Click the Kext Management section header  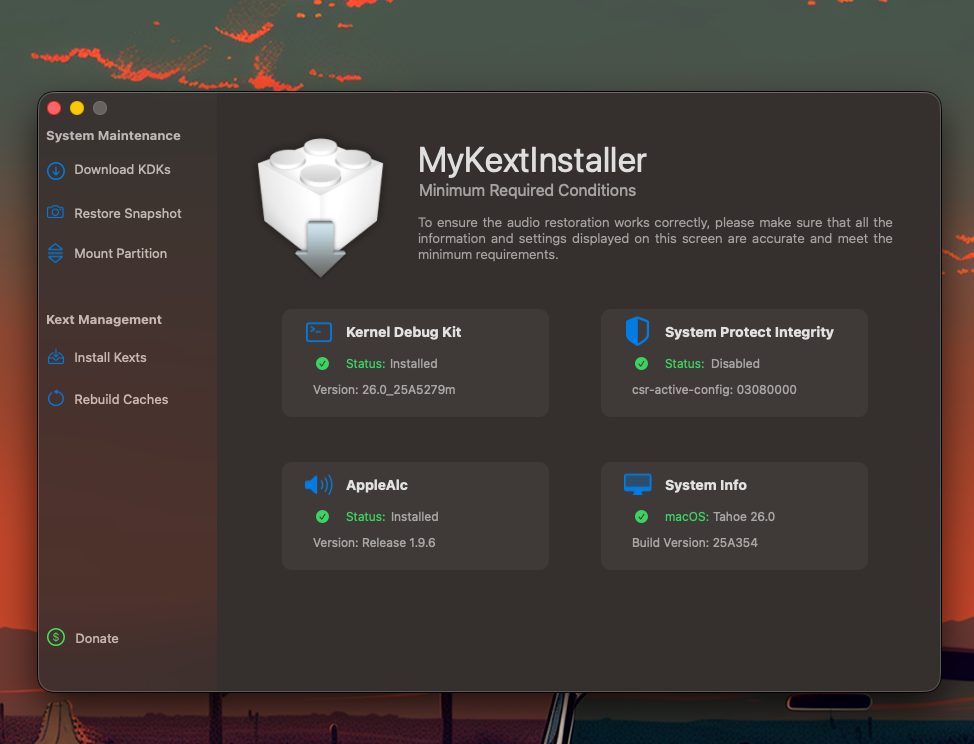[x=104, y=319]
